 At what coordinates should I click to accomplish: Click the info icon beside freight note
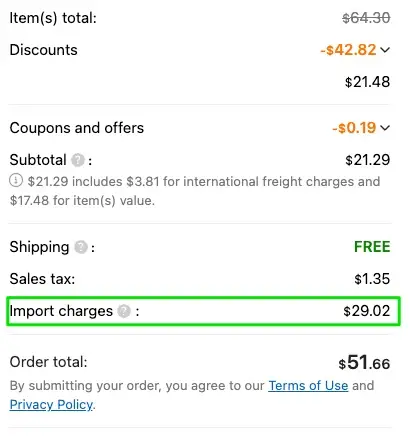tap(16, 181)
